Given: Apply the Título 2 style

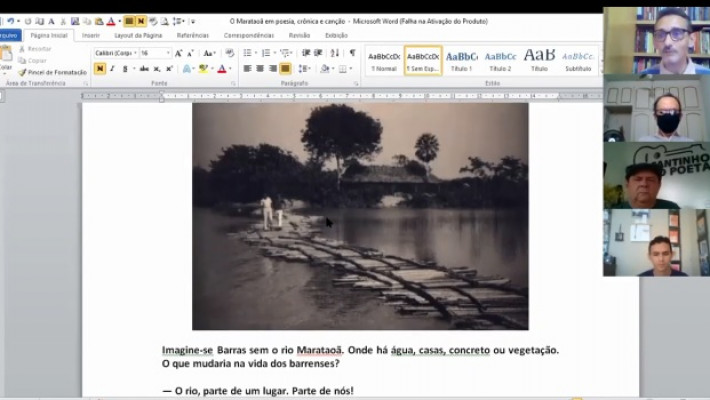Looking at the screenshot, I should [500, 61].
